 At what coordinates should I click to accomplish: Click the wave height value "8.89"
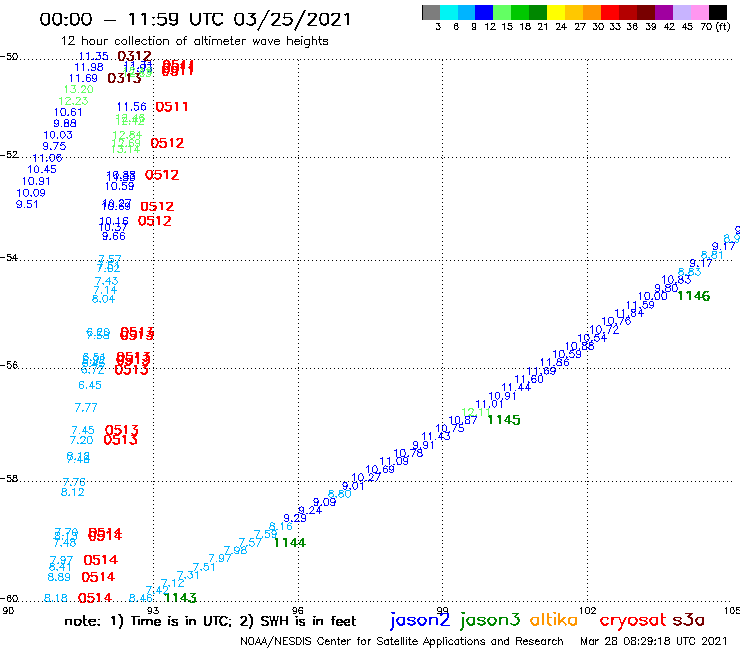click(x=59, y=577)
